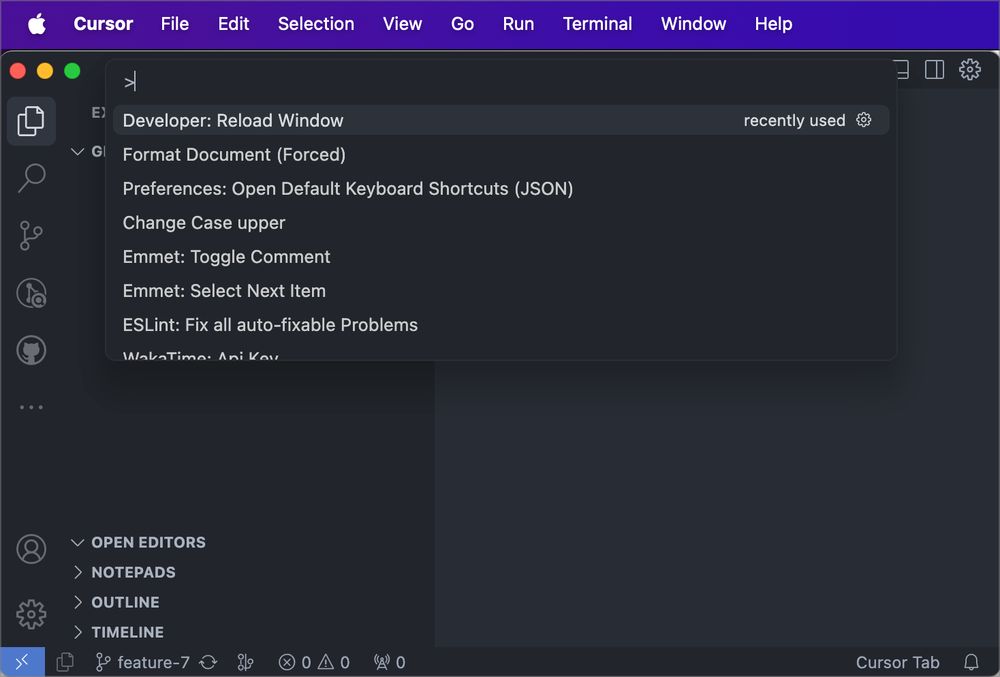Run Developer: Reload Window command
Image resolution: width=1000 pixels, height=677 pixels.
[x=501, y=120]
